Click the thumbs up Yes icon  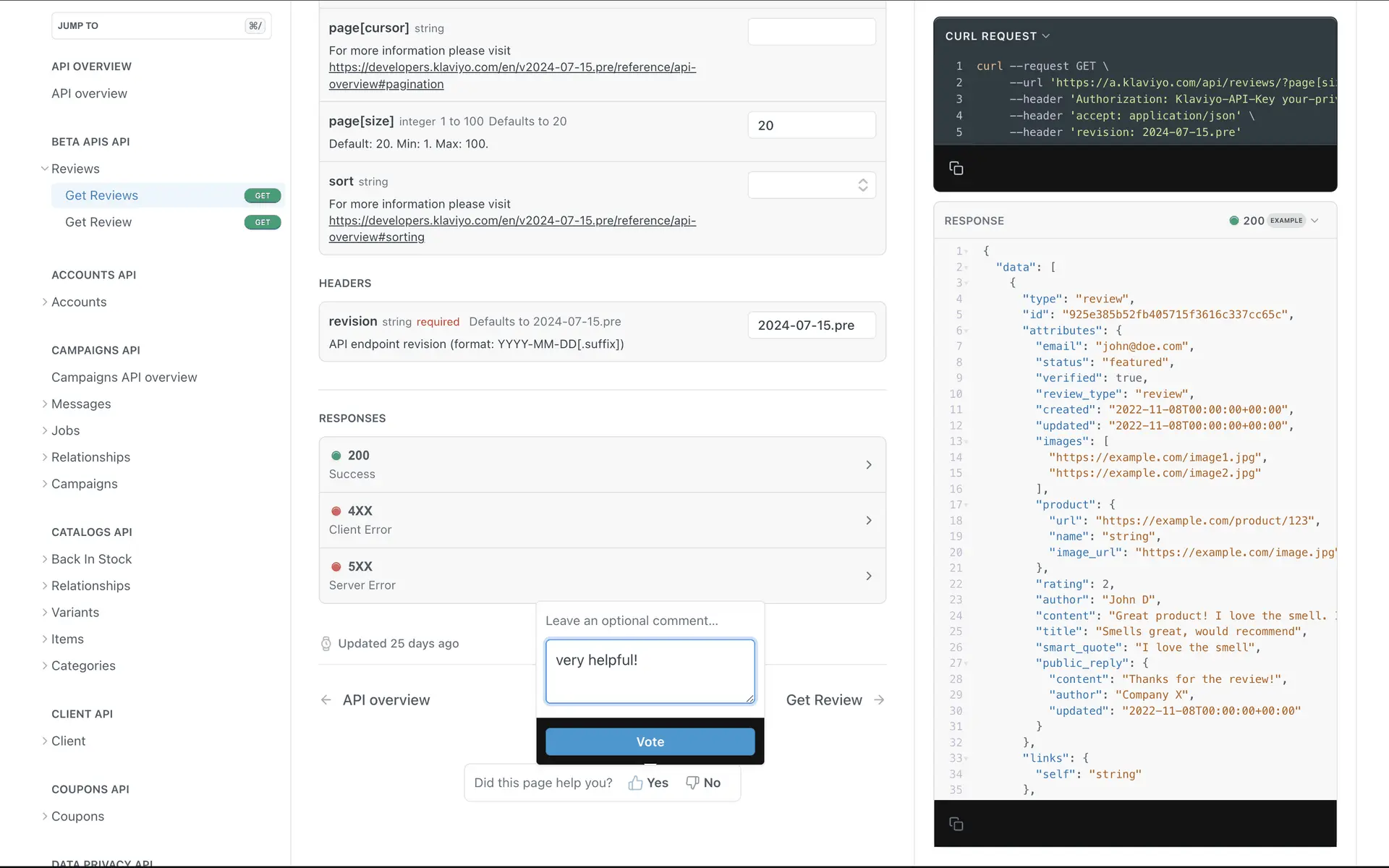pyautogui.click(x=635, y=783)
